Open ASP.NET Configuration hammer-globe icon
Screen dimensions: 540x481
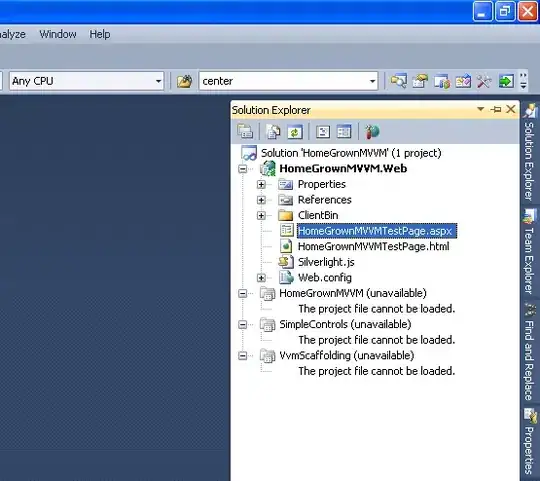pyautogui.click(x=372, y=132)
